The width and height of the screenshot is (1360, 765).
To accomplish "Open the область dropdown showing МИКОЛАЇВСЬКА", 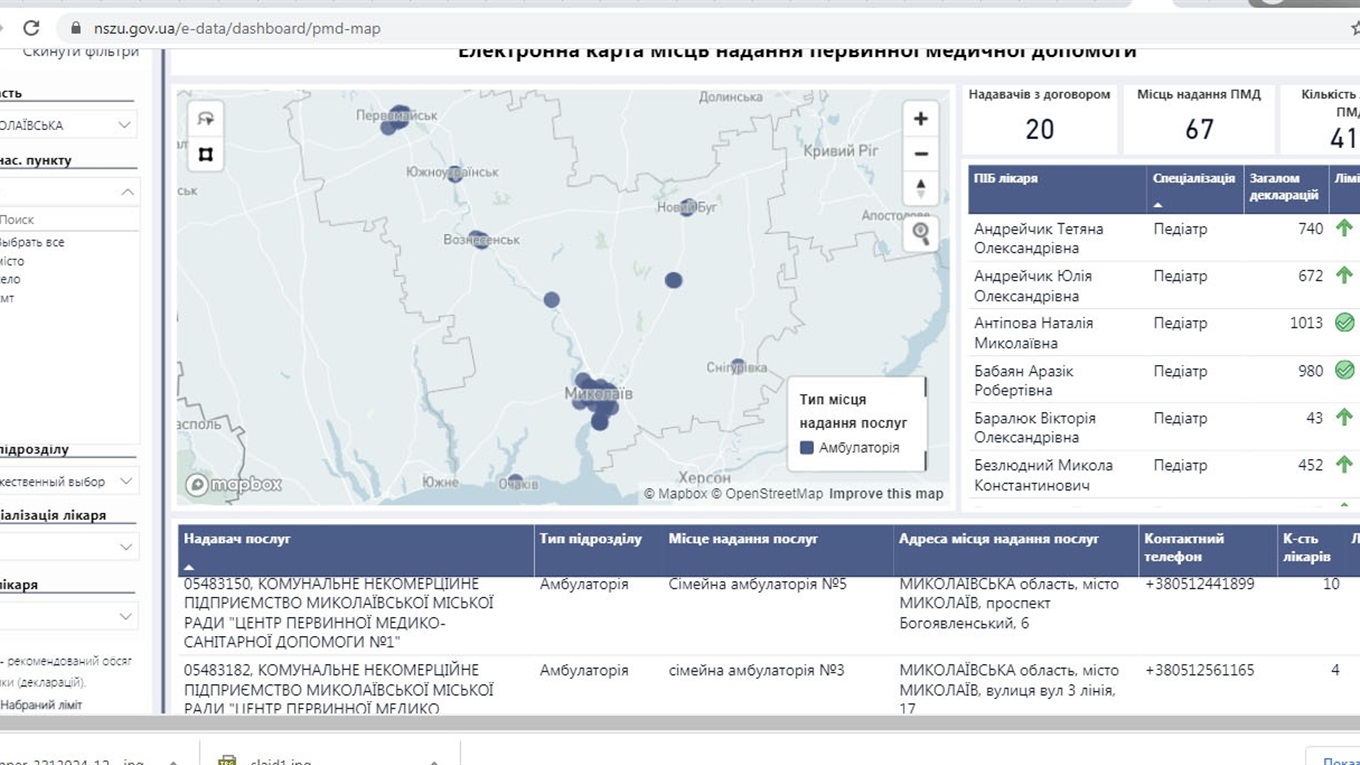I will coord(68,125).
